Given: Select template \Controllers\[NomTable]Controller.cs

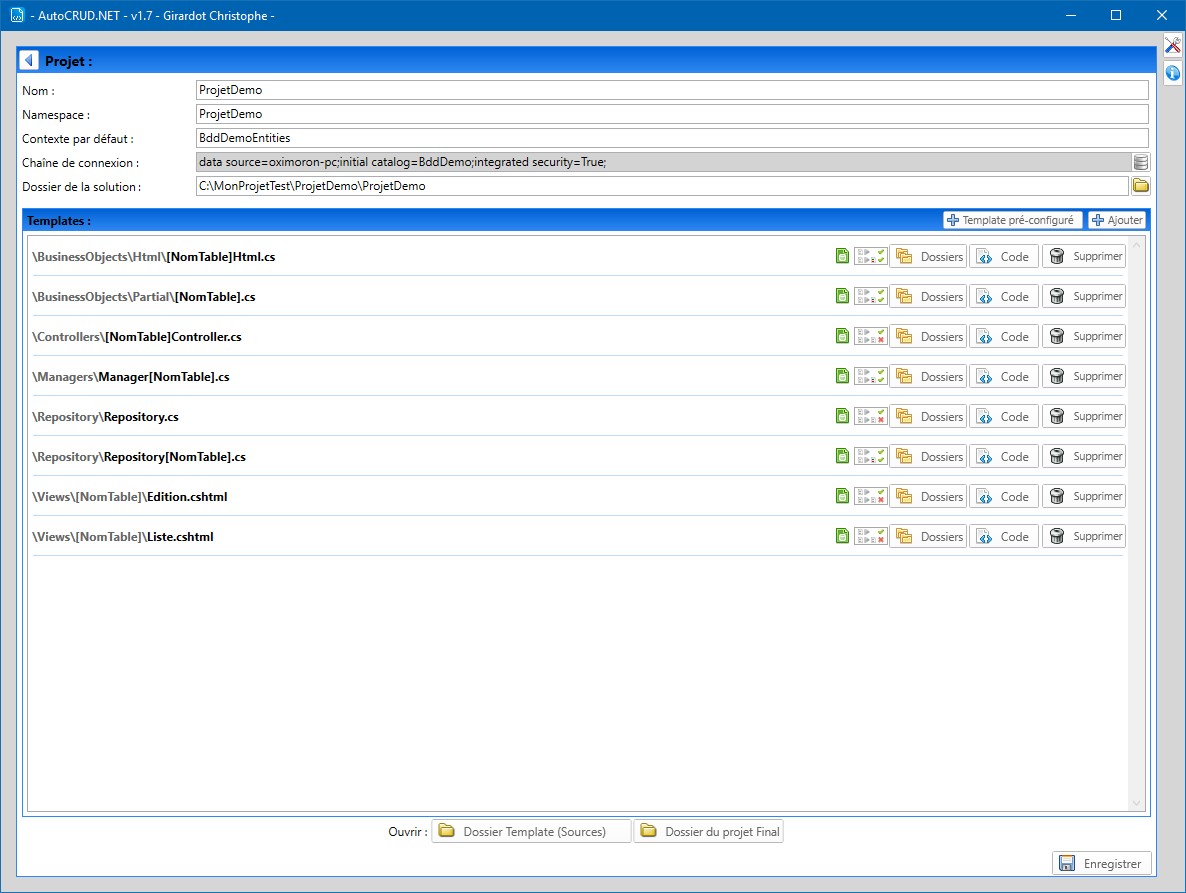Looking at the screenshot, I should (137, 337).
